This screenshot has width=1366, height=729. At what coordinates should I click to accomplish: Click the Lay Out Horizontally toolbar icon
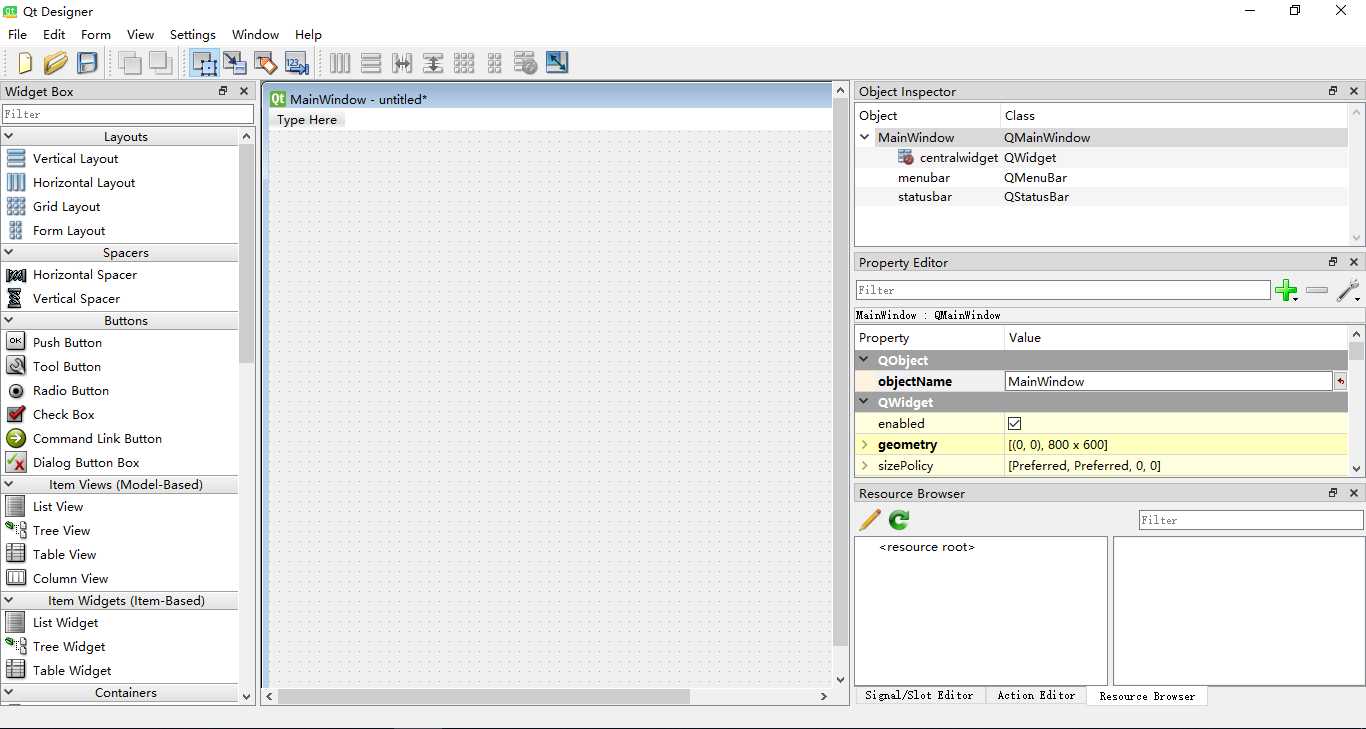coord(340,63)
